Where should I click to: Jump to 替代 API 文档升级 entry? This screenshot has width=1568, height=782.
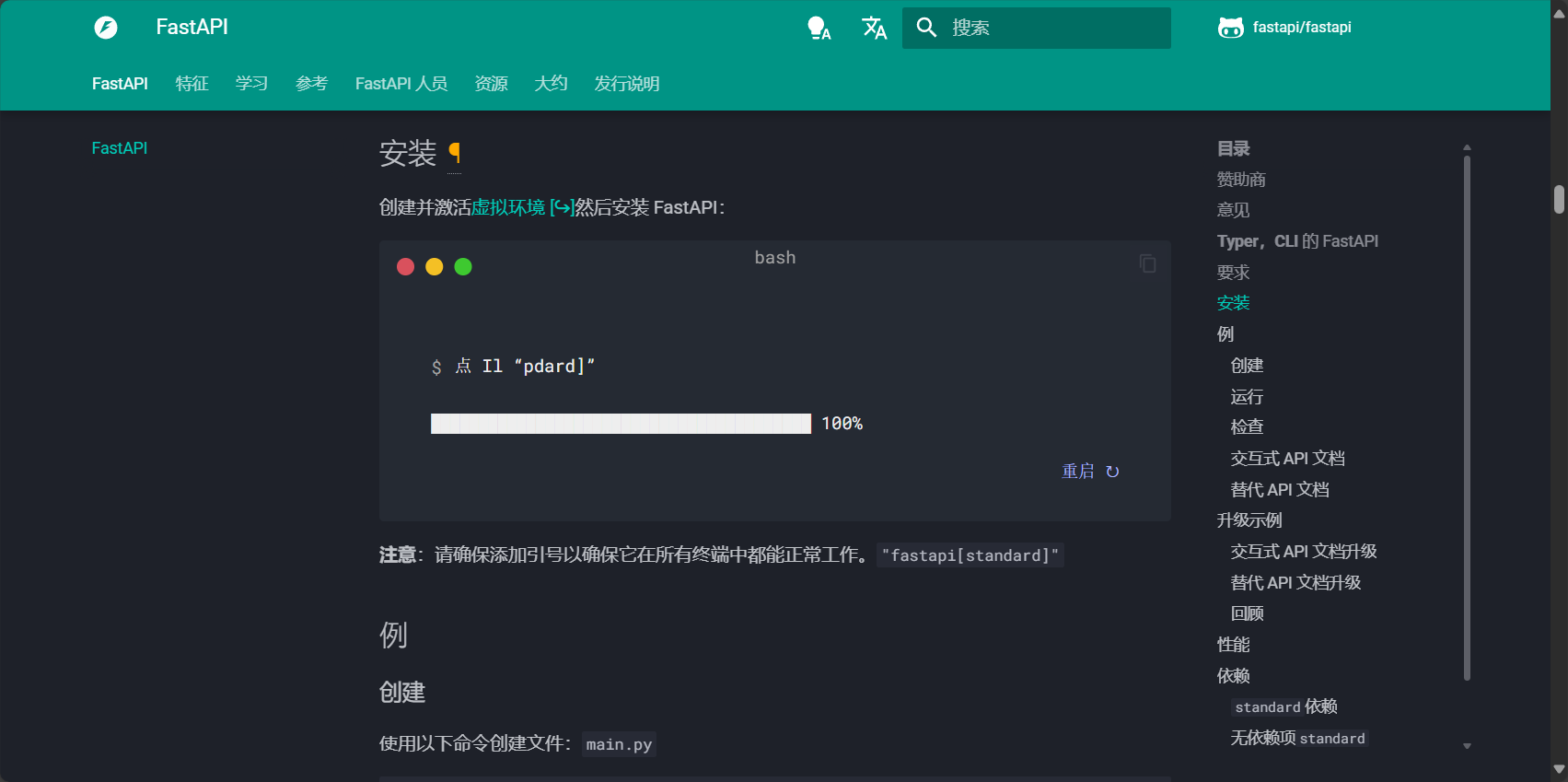click(1295, 583)
